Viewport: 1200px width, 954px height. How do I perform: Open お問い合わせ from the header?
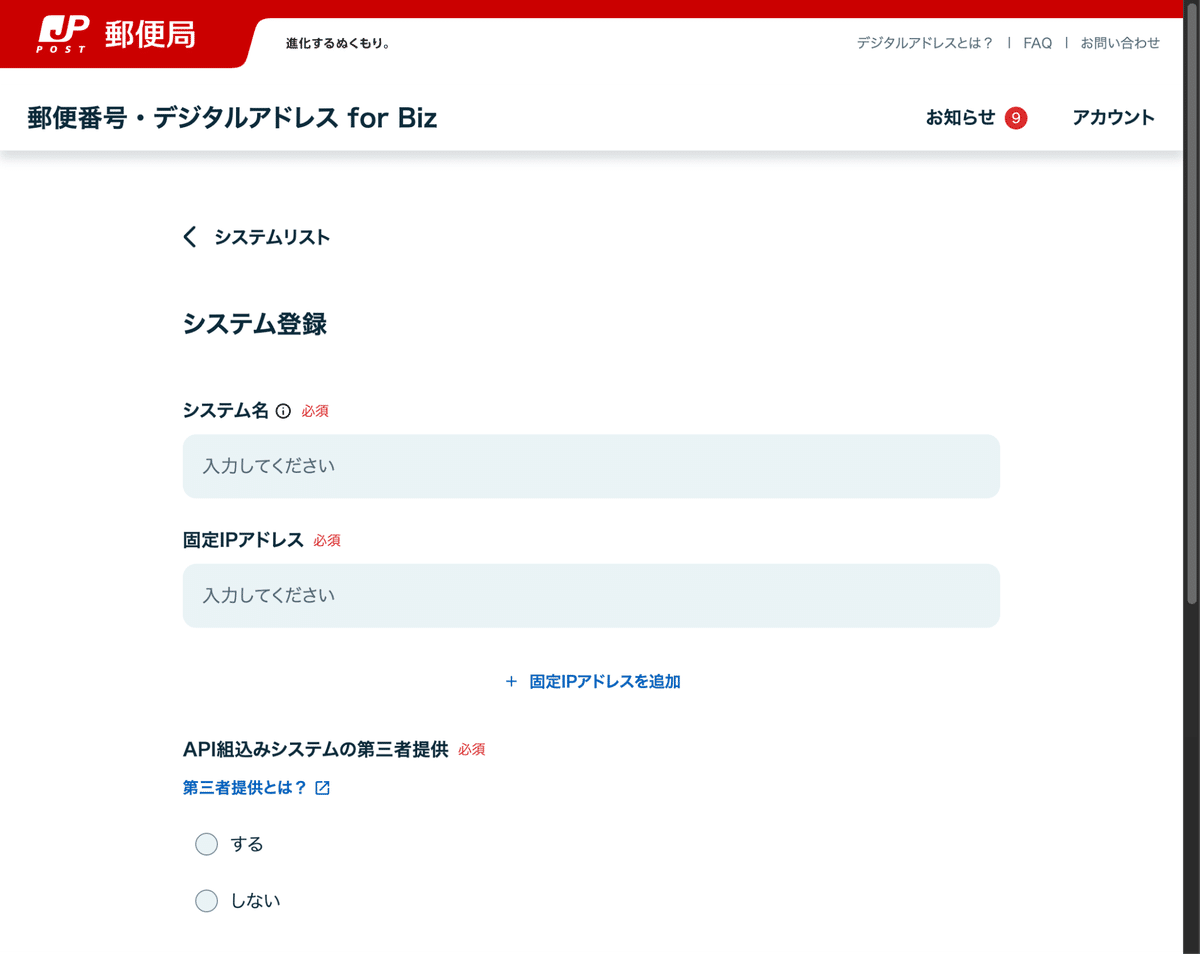click(x=1119, y=43)
